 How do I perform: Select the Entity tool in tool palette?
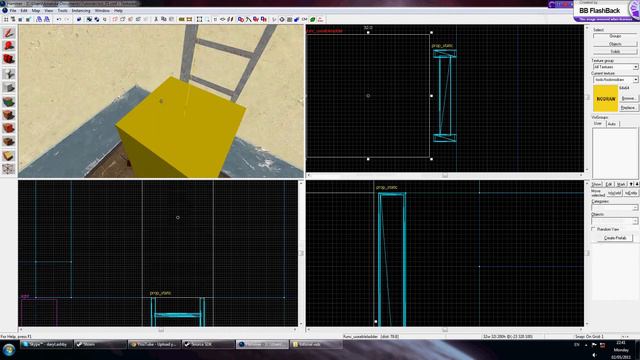[x=9, y=74]
